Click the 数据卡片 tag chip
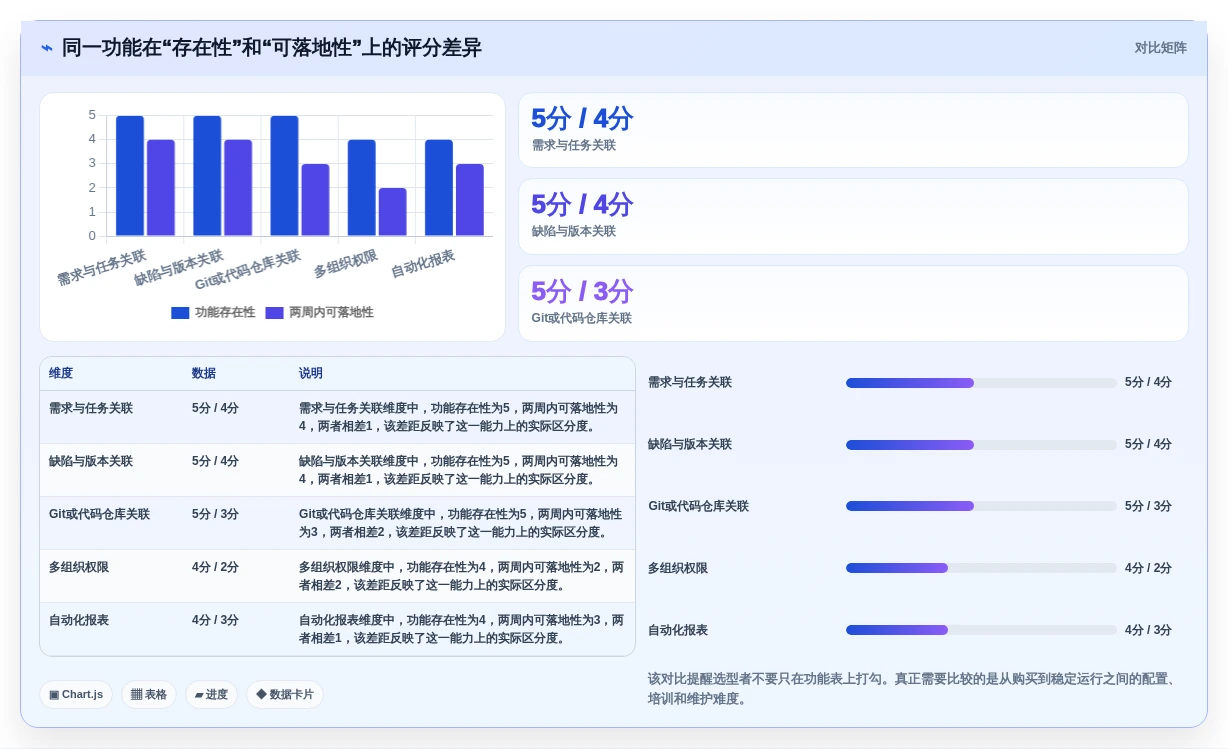 [285, 694]
